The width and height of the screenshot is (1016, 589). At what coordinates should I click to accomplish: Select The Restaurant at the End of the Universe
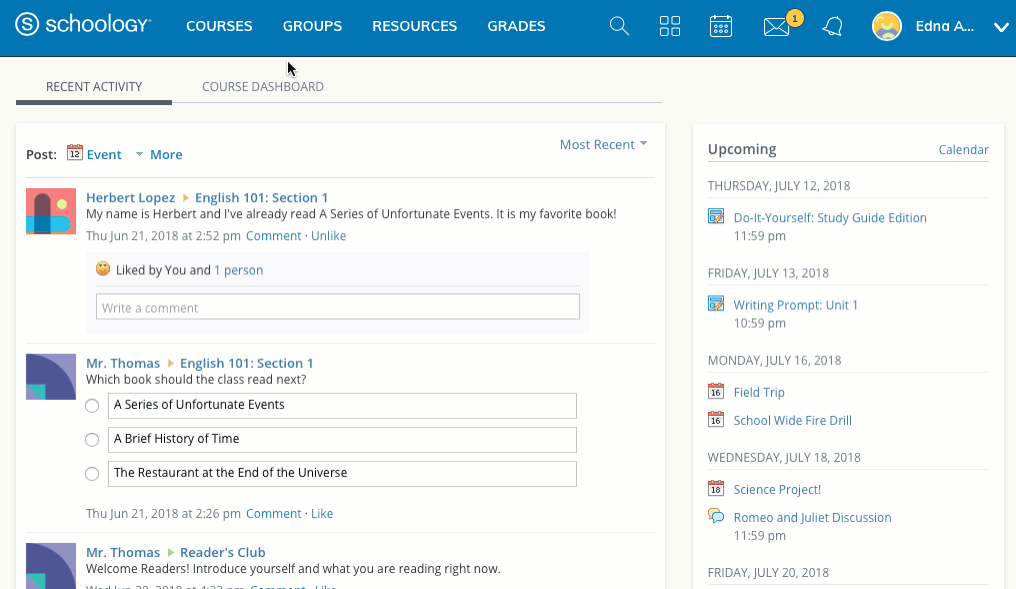(x=92, y=473)
